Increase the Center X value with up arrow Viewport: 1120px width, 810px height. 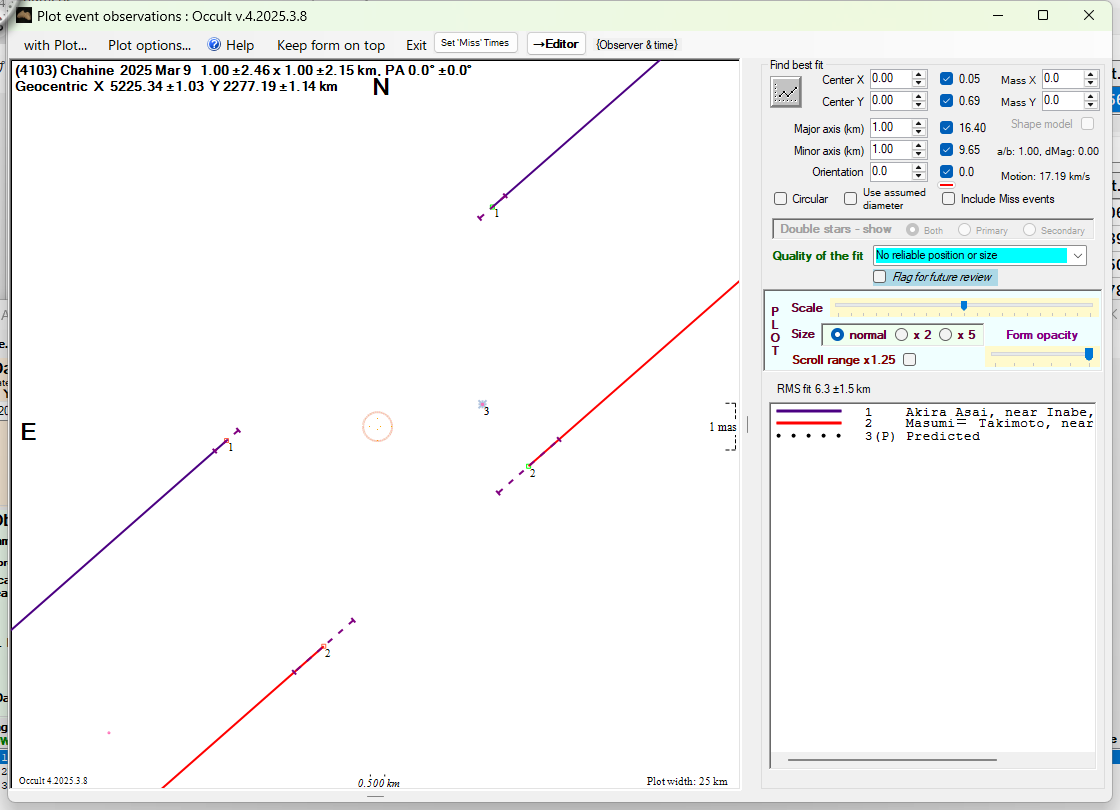(x=919, y=74)
